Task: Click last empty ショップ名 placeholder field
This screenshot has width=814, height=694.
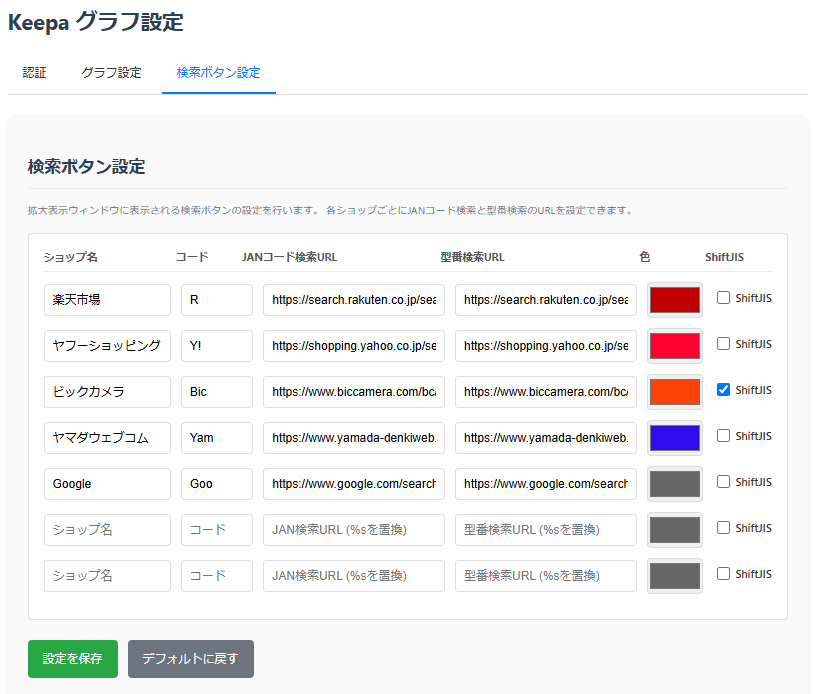Action: coord(107,576)
